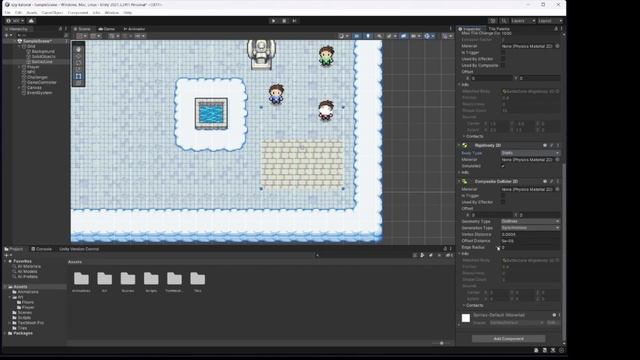Toggle Composite Collider Used By Effector checkbox

tap(503, 202)
